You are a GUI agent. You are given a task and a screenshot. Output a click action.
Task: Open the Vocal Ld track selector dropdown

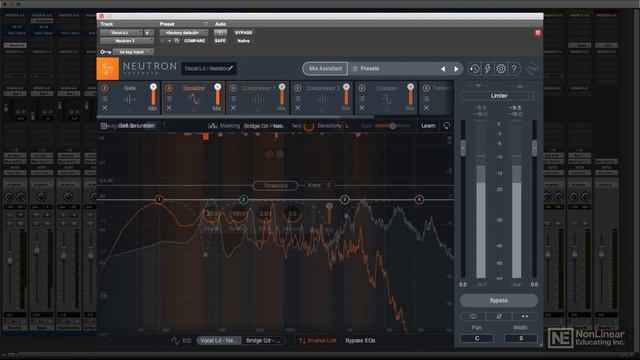(x=121, y=33)
